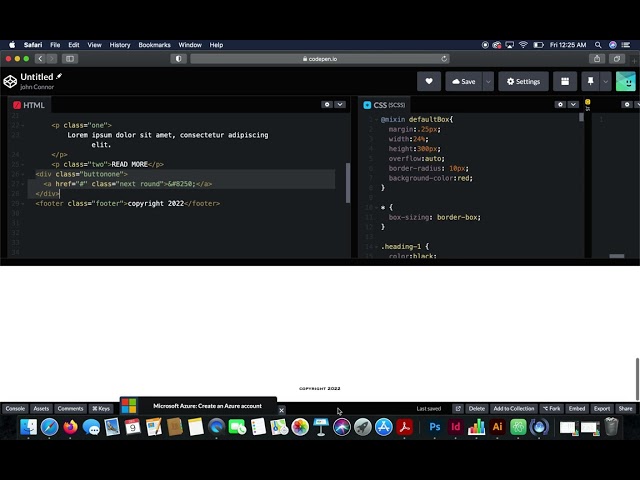Collapse the @mixin defaultBox fold arrow
This screenshot has width=640, height=480.
pos(376,120)
